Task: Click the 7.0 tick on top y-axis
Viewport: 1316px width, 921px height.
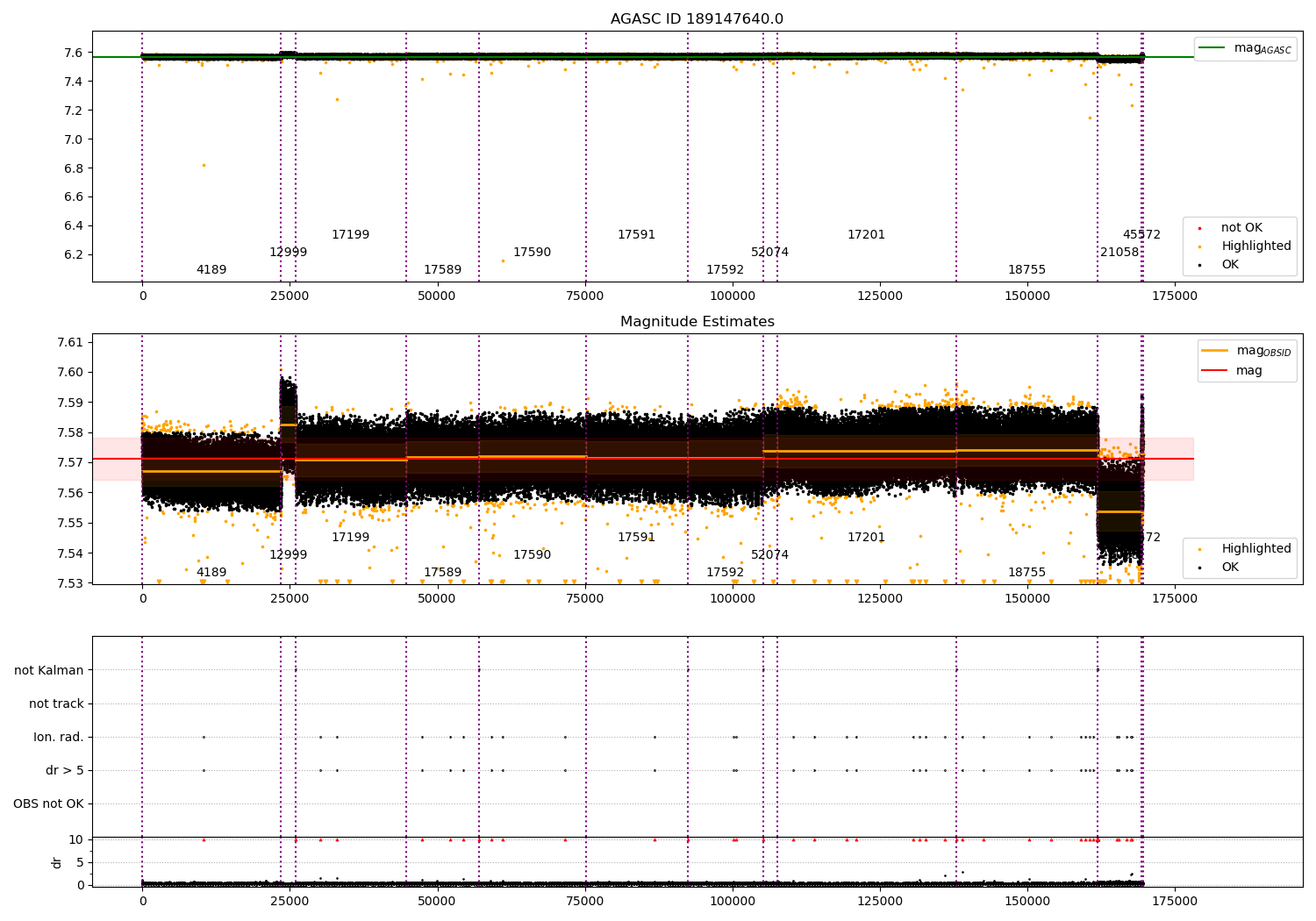Action: coord(73,139)
